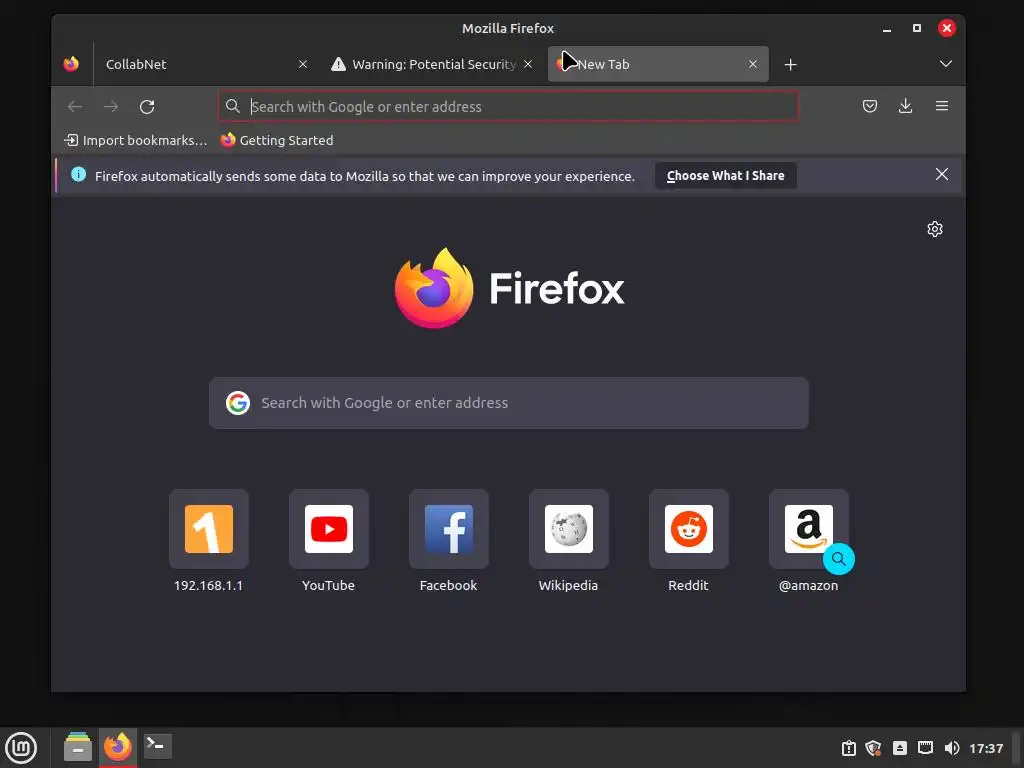Screen dimensions: 1024x768
Task: Open the Linux Mint start menu
Action: 21,748
